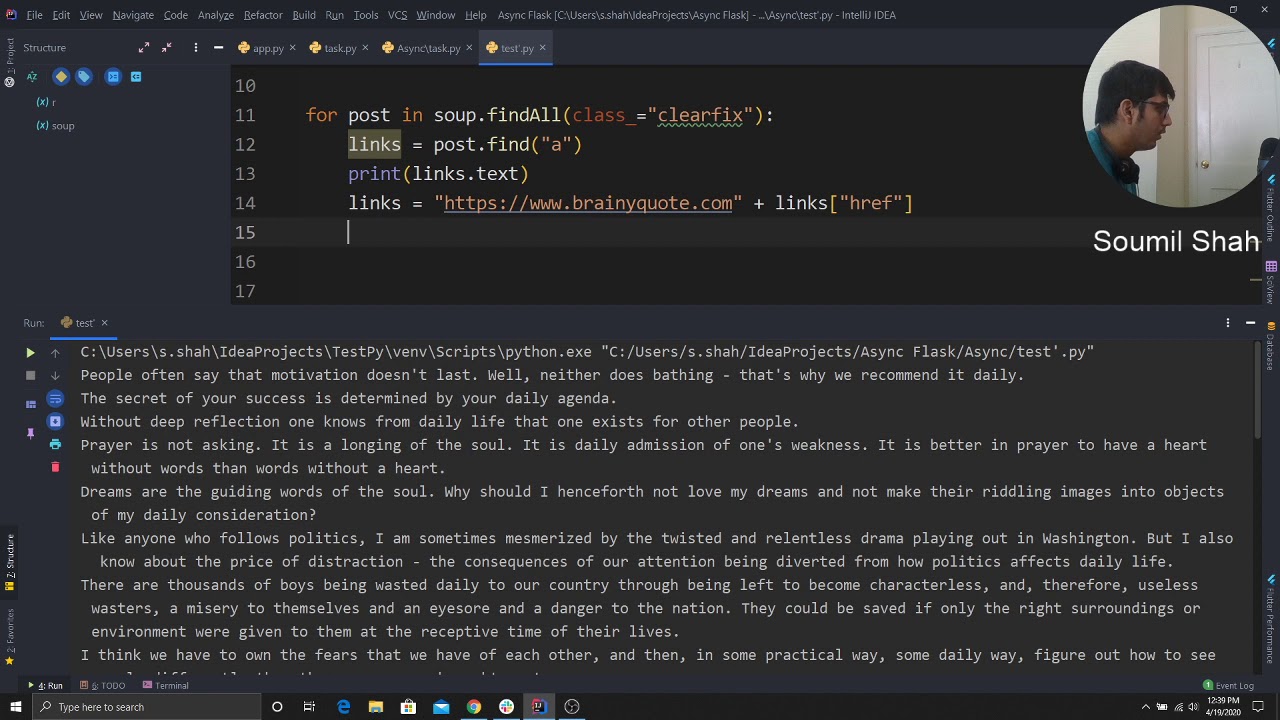Stop the running process in the Run panel

(30, 376)
